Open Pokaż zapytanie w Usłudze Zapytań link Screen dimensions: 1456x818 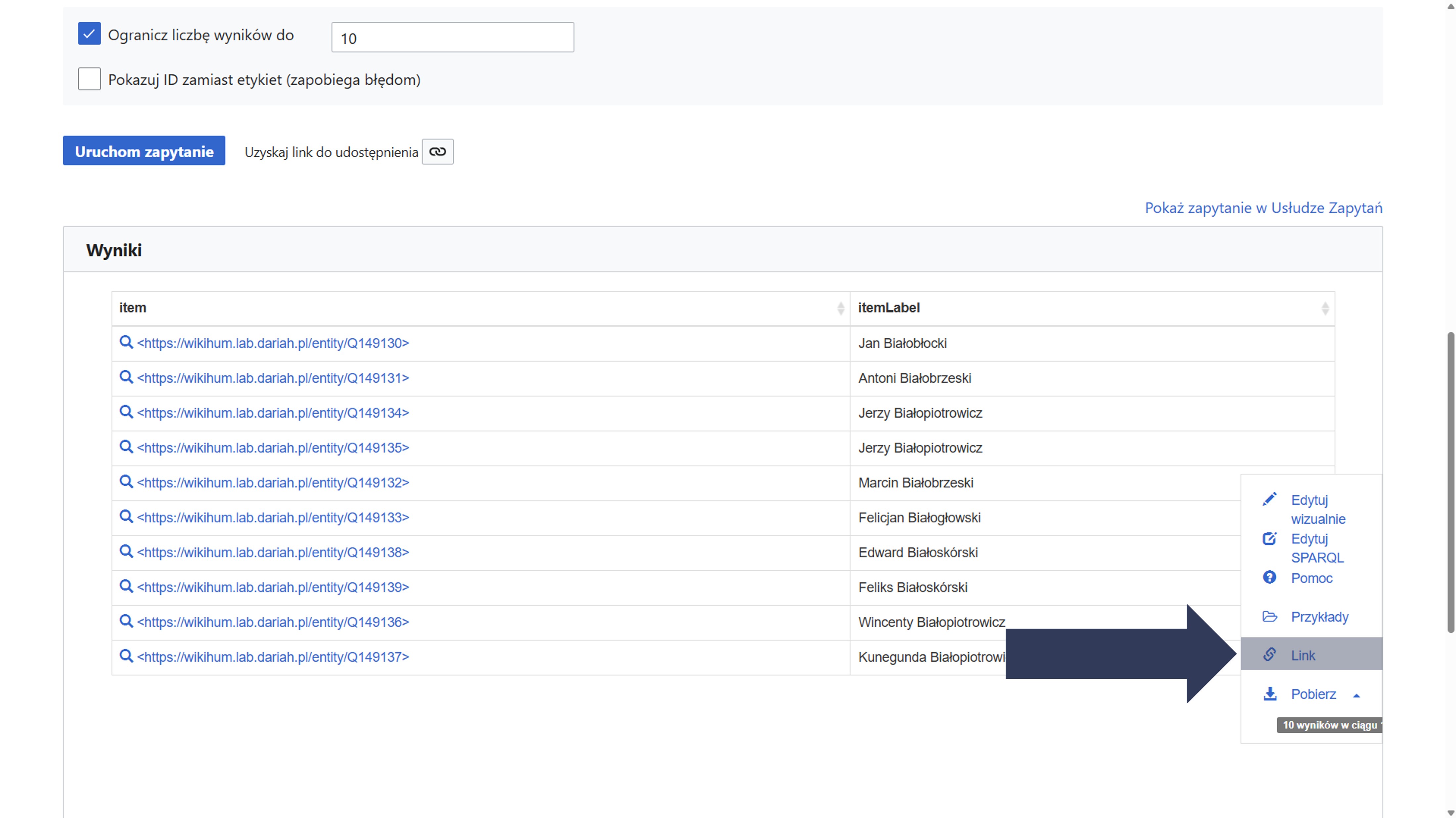tap(1263, 208)
